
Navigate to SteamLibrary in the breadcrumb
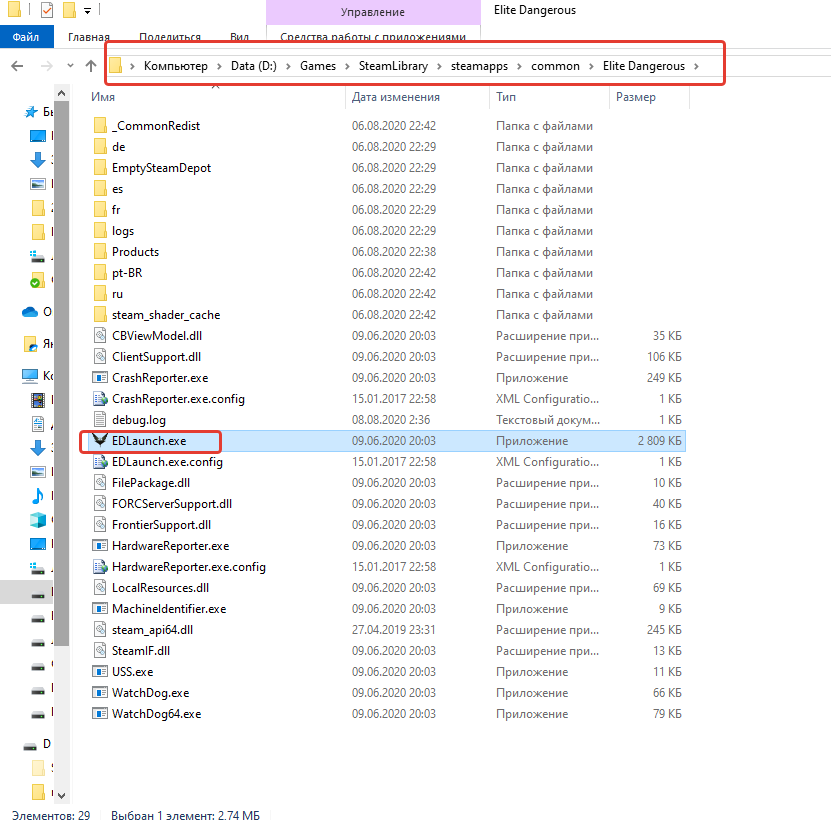393,66
